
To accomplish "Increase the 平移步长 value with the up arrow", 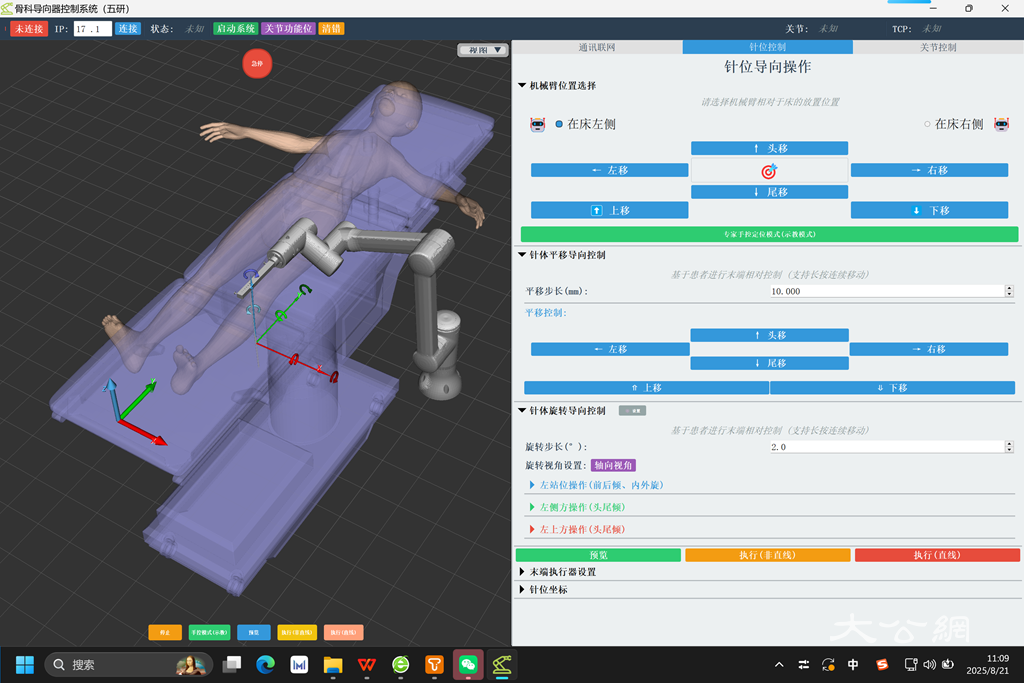I will click(x=1008, y=287).
